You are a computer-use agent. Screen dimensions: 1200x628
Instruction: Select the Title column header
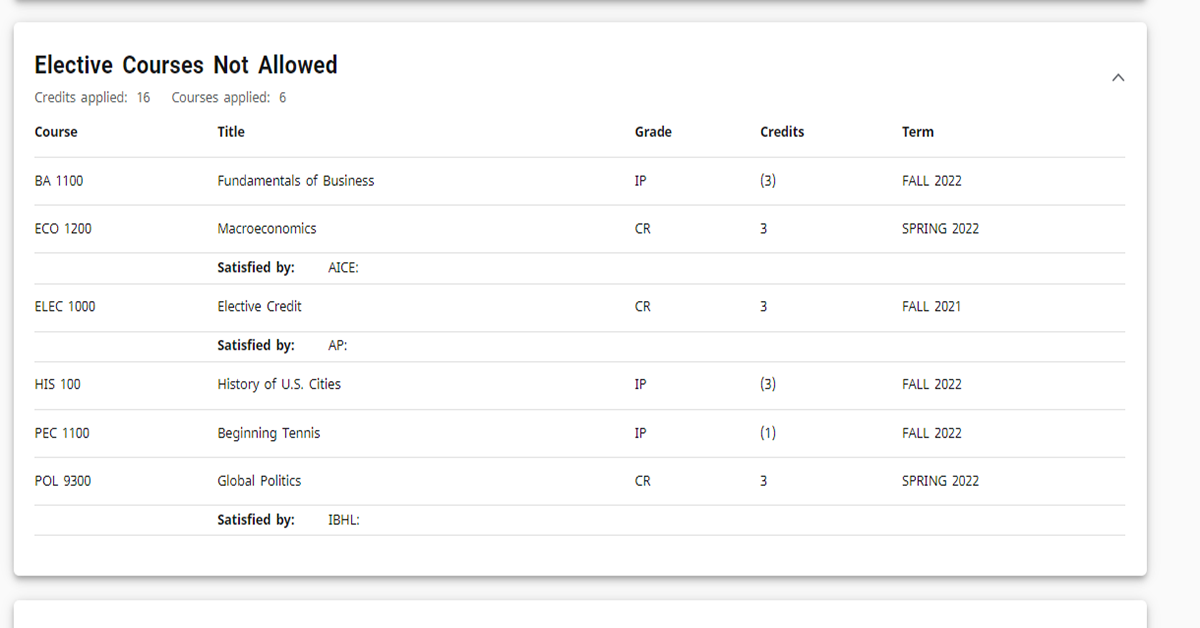pyautogui.click(x=231, y=132)
